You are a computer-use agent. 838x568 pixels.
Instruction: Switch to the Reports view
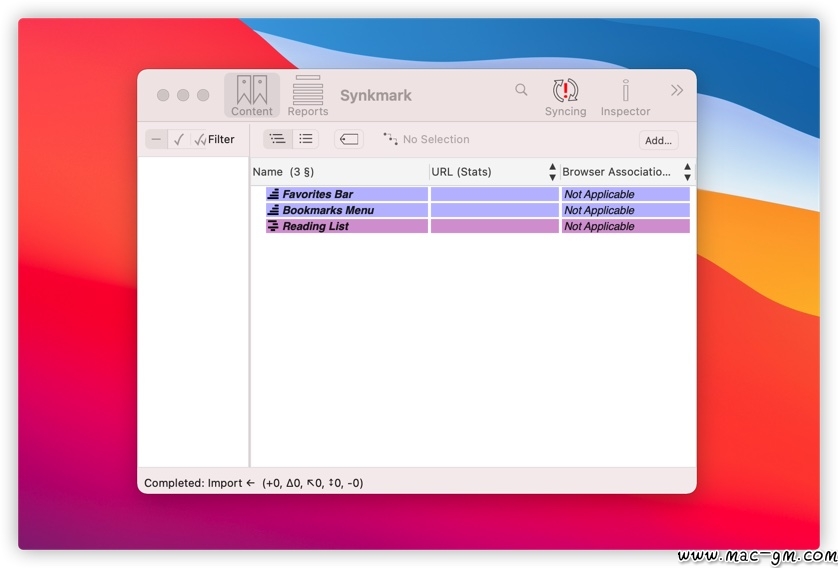[308, 96]
